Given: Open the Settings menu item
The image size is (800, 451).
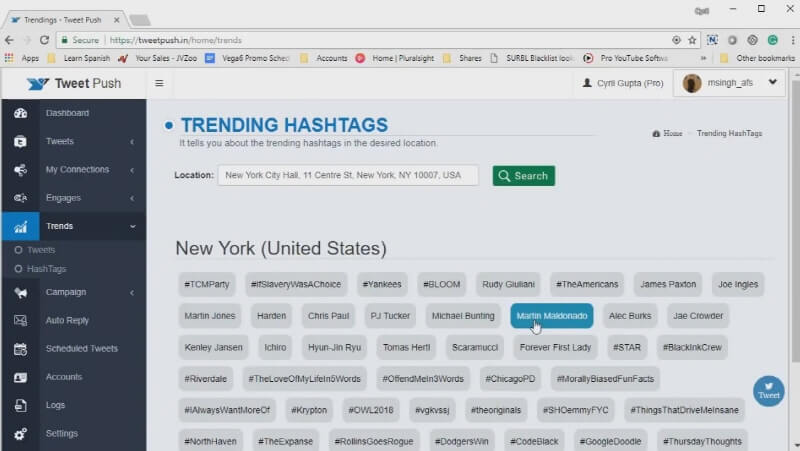Looking at the screenshot, I should click(62, 433).
